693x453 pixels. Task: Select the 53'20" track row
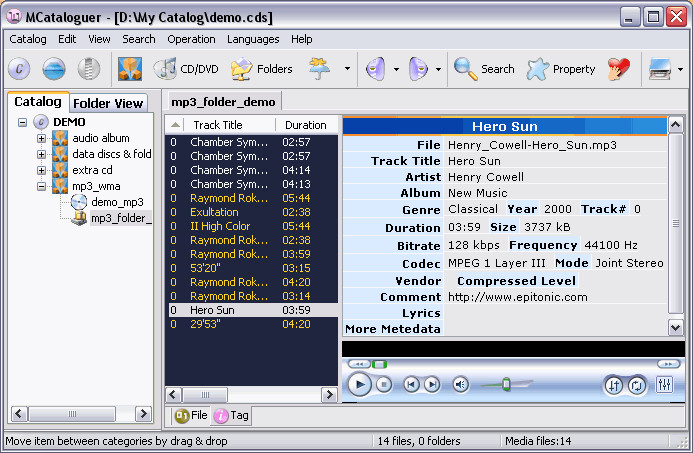[251, 268]
